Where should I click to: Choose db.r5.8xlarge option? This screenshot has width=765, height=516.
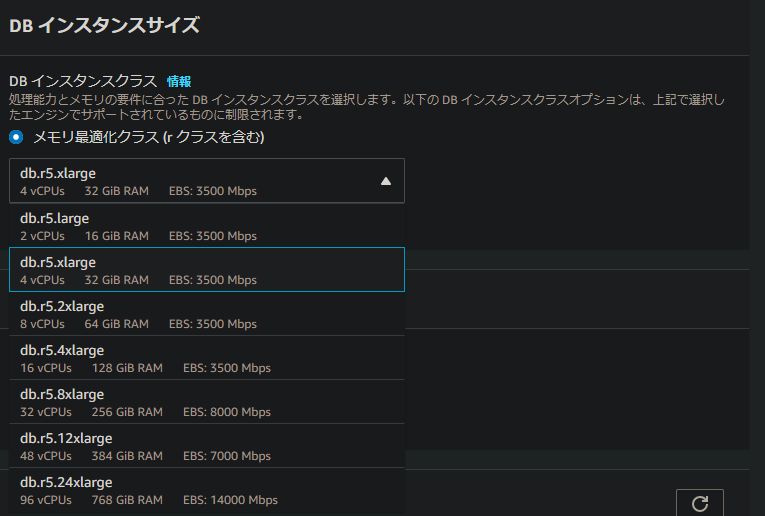click(x=207, y=401)
